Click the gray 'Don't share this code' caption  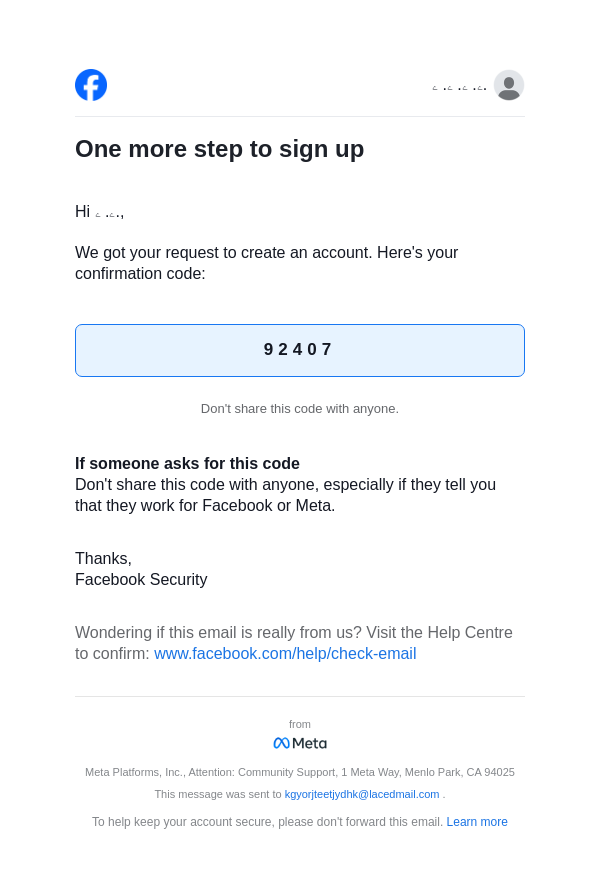click(299, 408)
